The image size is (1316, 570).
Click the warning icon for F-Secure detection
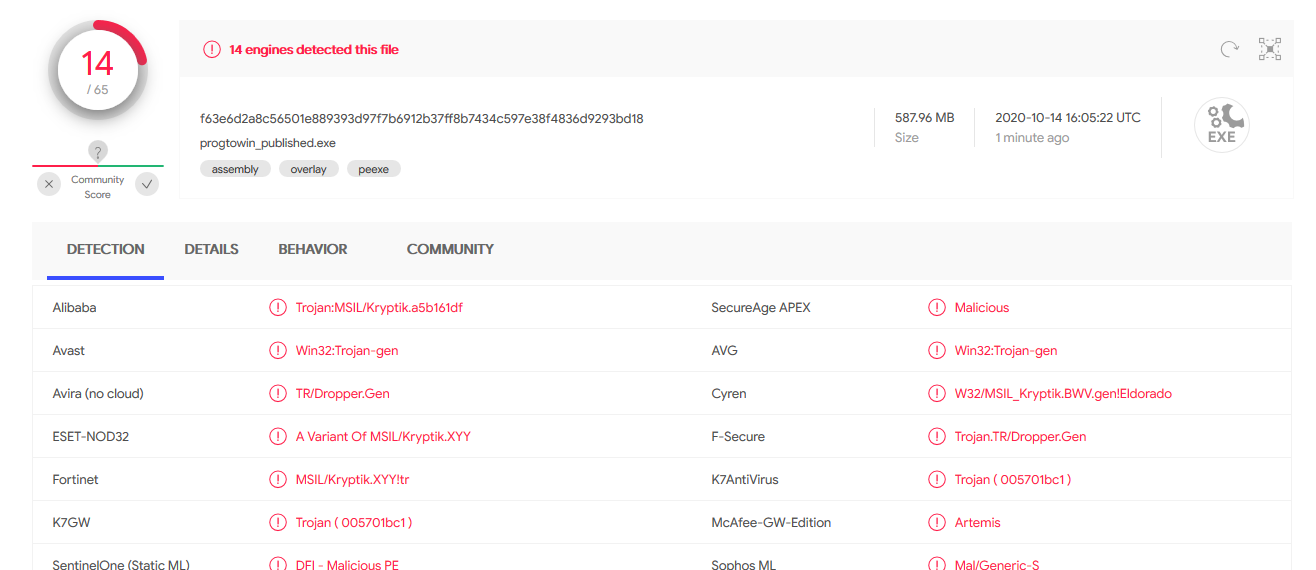point(937,436)
